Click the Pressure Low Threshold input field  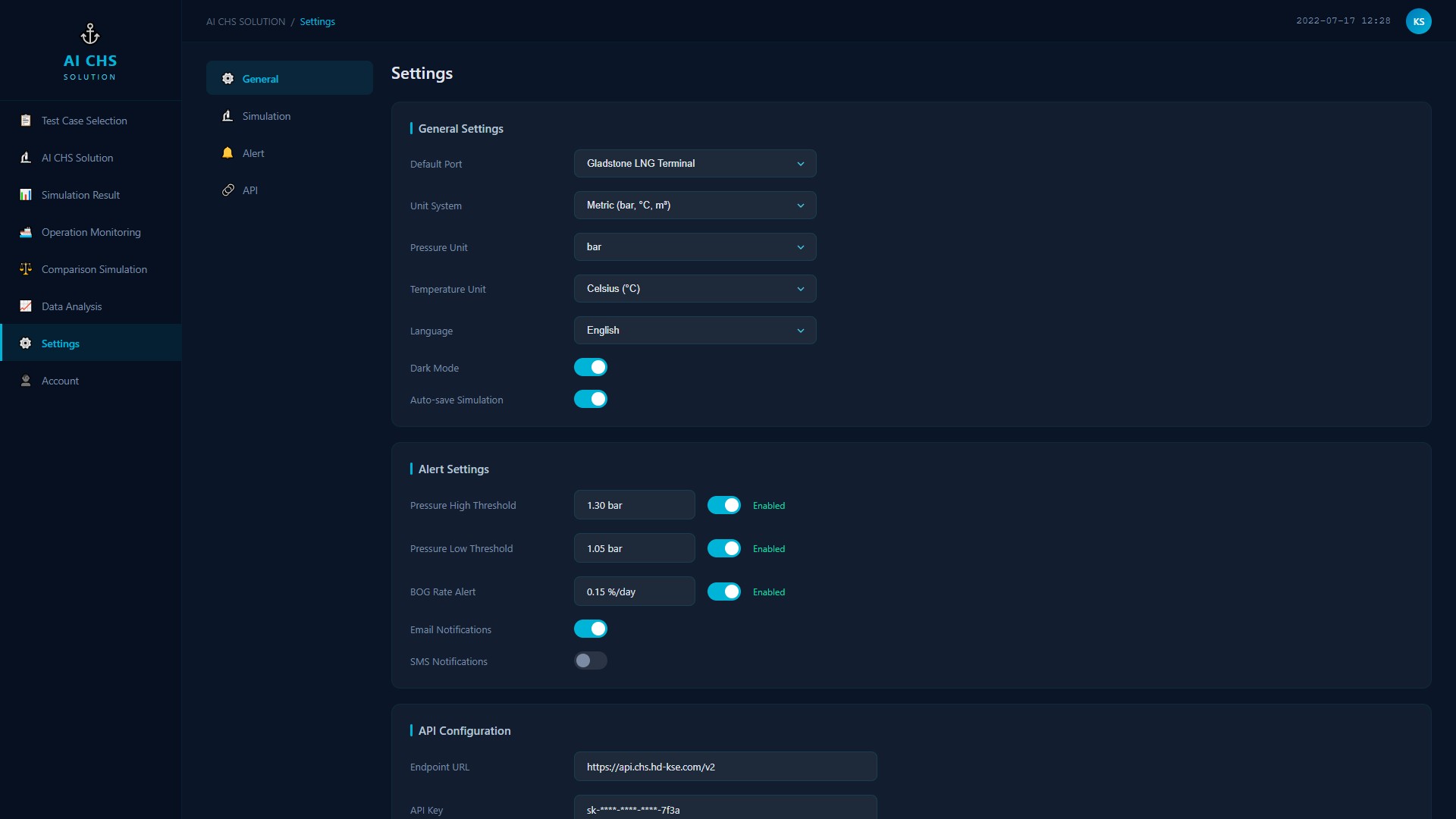click(x=634, y=548)
